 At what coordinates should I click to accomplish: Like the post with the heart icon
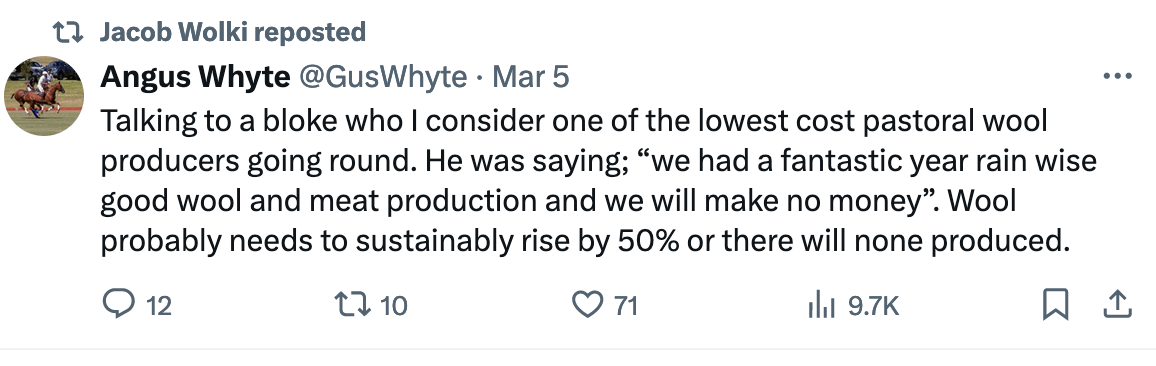point(588,304)
